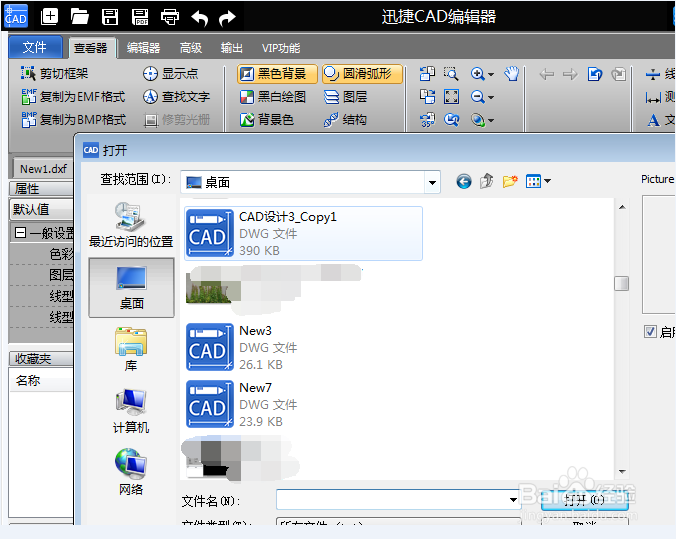Go back with the dialog back arrow
The image size is (676, 539).
(463, 182)
